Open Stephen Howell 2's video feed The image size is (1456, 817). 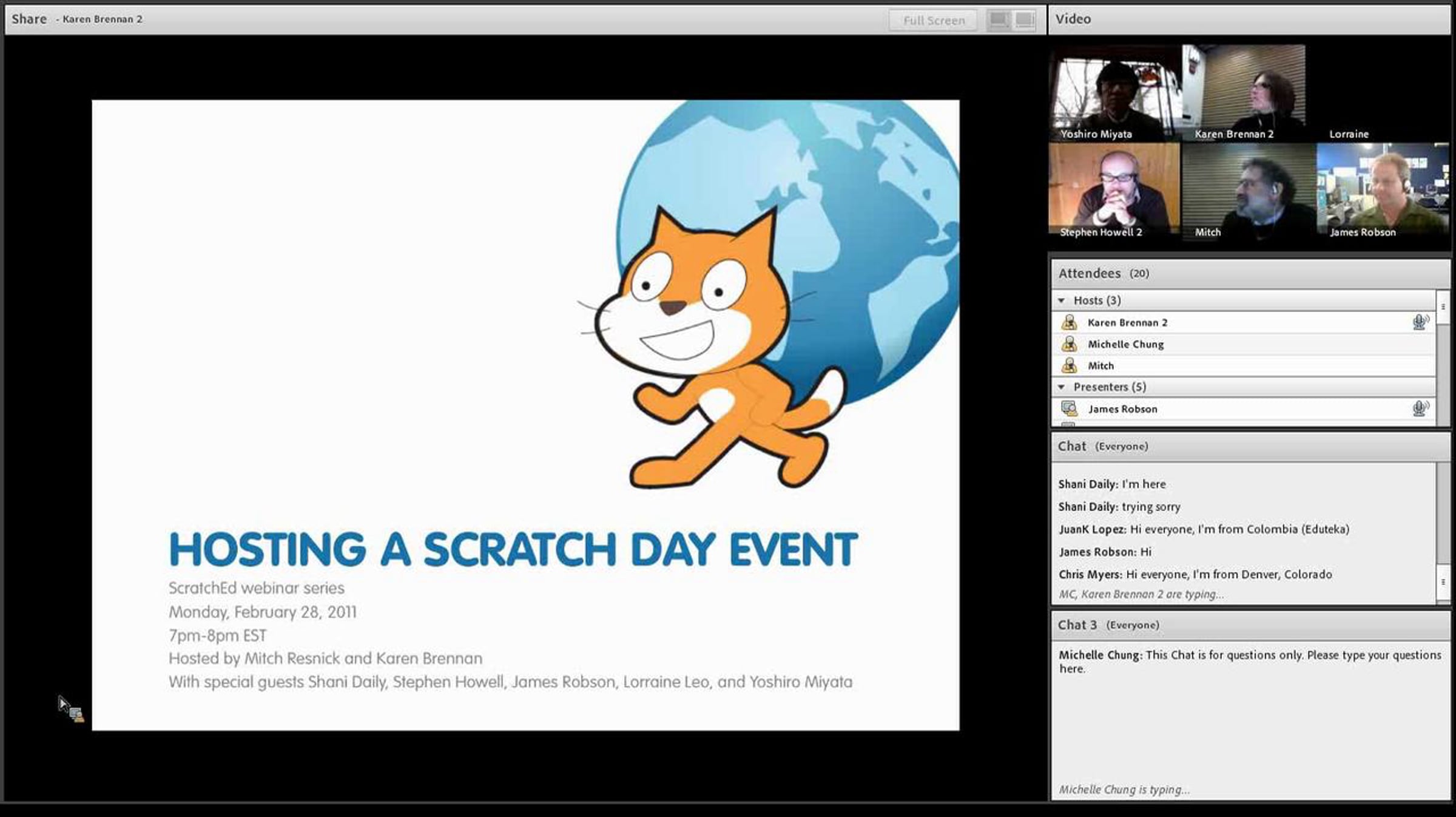pos(1114,192)
